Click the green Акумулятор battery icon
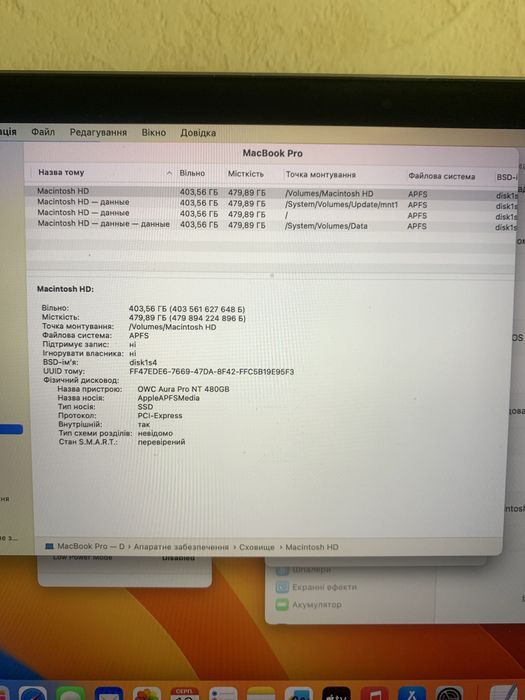The width and height of the screenshot is (525, 700). click(x=282, y=604)
